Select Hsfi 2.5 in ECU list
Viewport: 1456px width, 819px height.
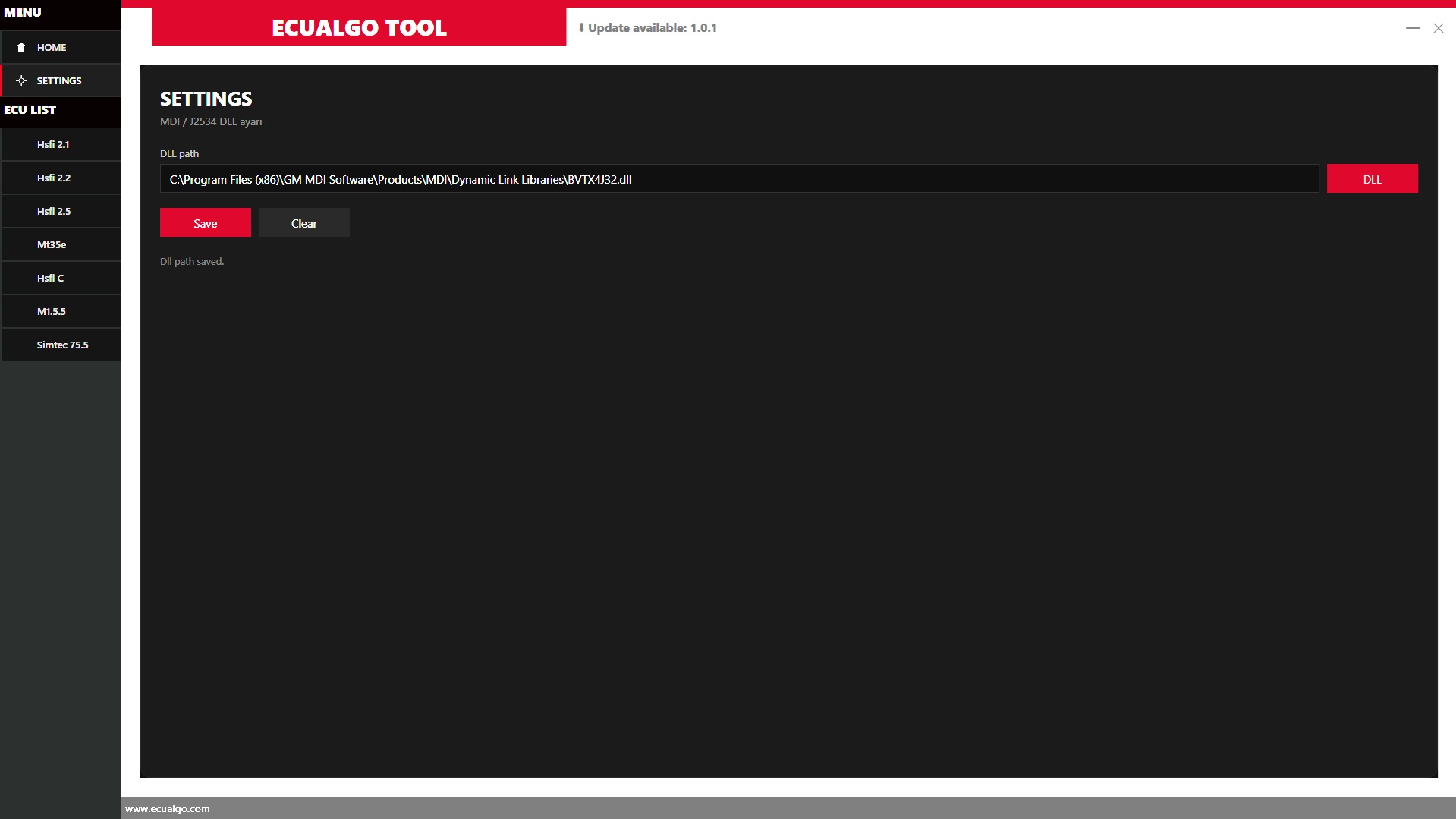[x=61, y=211]
